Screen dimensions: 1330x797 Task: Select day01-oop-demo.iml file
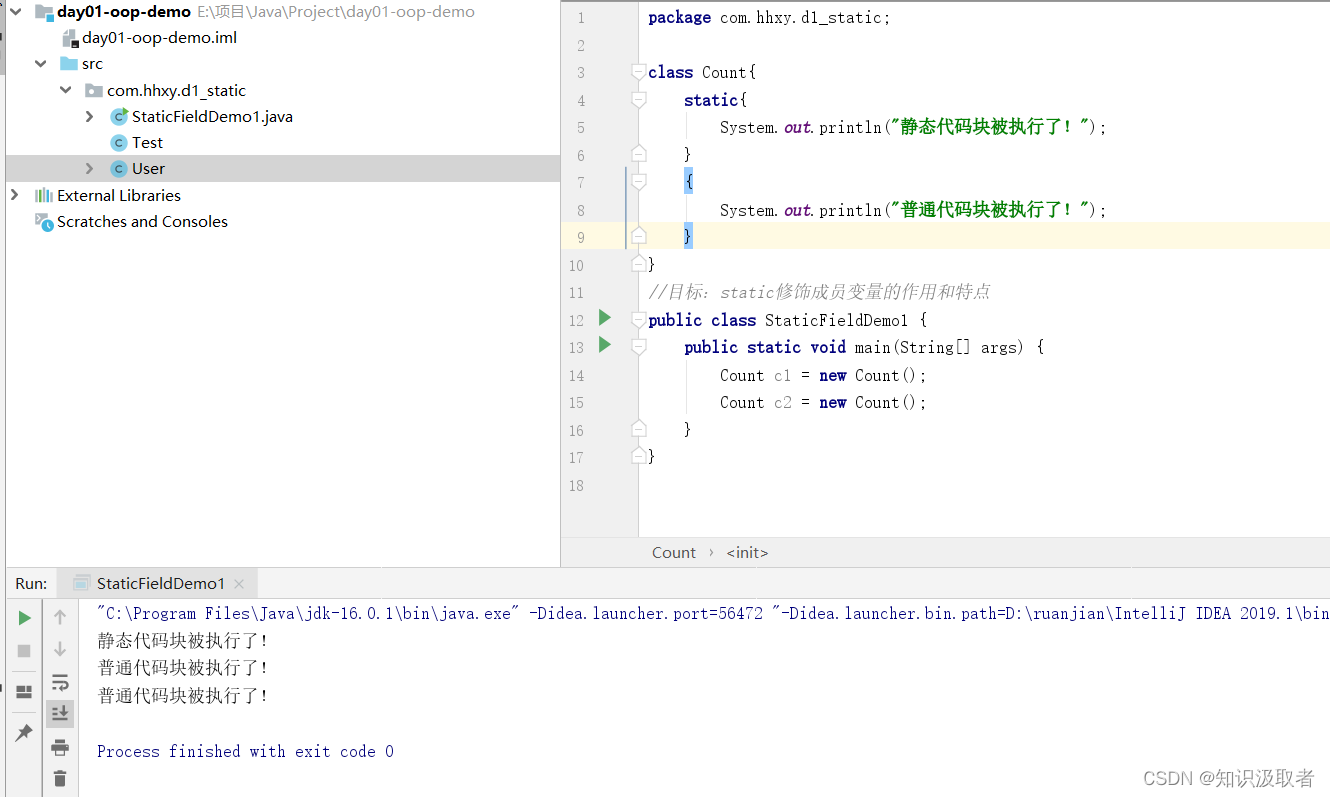tap(159, 38)
